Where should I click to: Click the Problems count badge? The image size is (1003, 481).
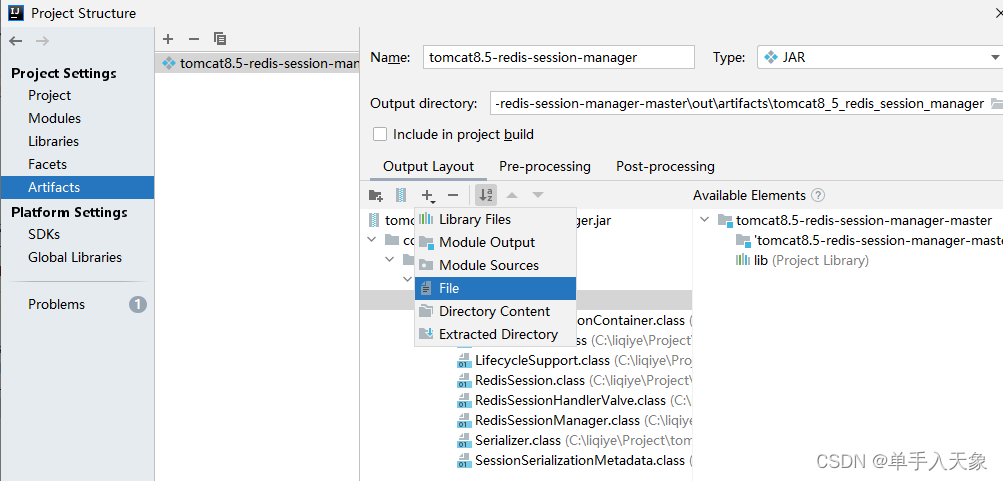click(138, 304)
